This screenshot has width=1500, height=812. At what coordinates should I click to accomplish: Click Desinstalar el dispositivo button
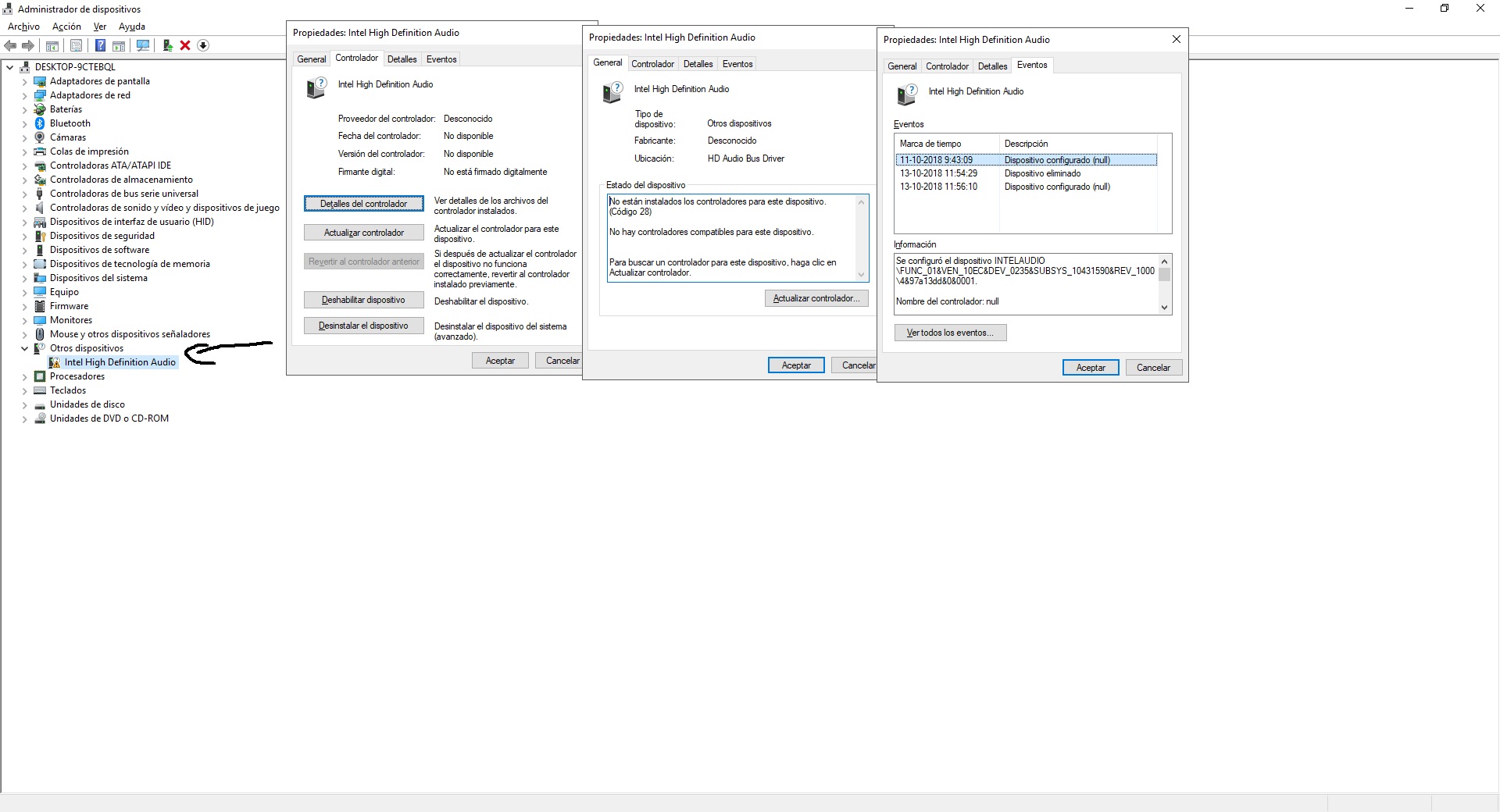(363, 326)
